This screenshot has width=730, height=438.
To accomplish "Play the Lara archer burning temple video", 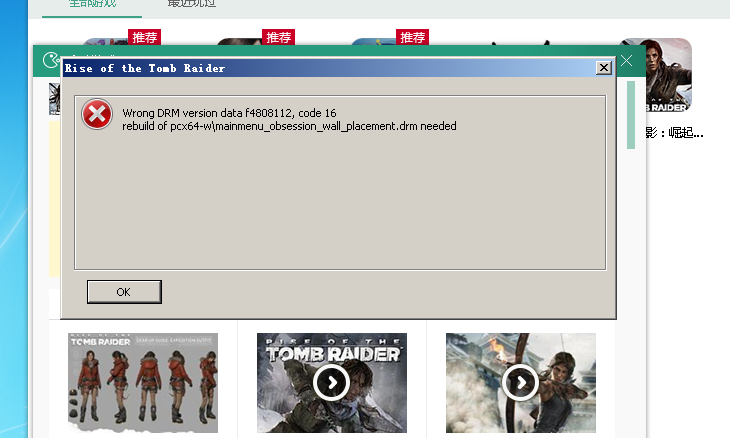I will 521,383.
